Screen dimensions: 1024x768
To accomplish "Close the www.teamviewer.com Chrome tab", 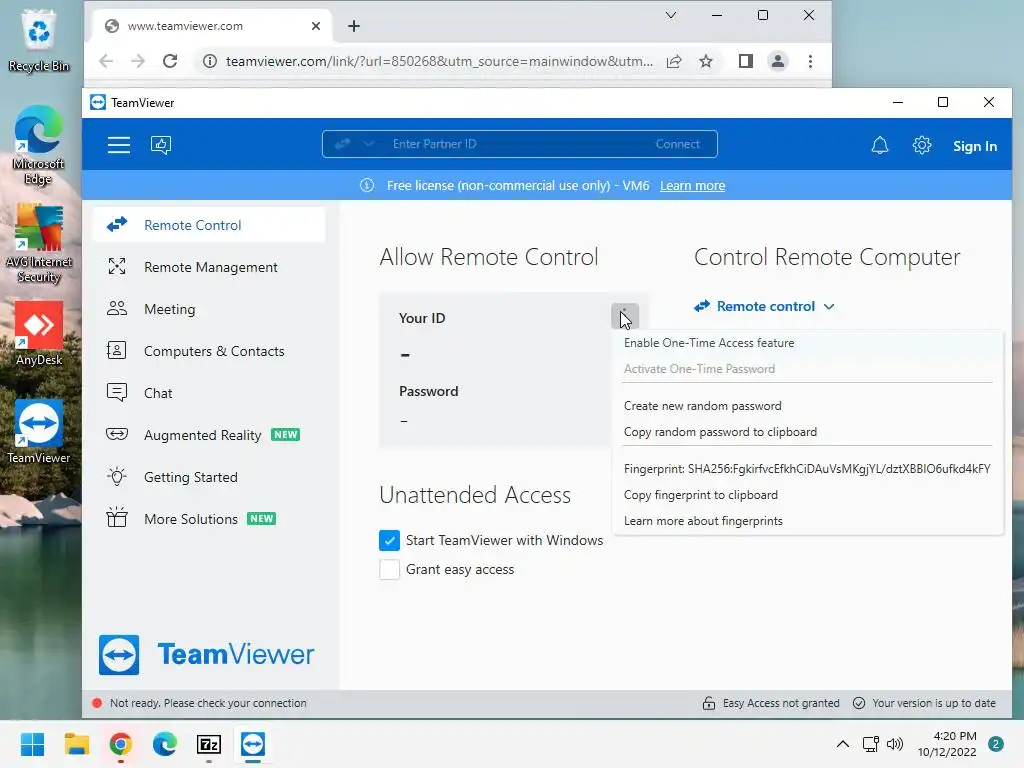I will (315, 26).
